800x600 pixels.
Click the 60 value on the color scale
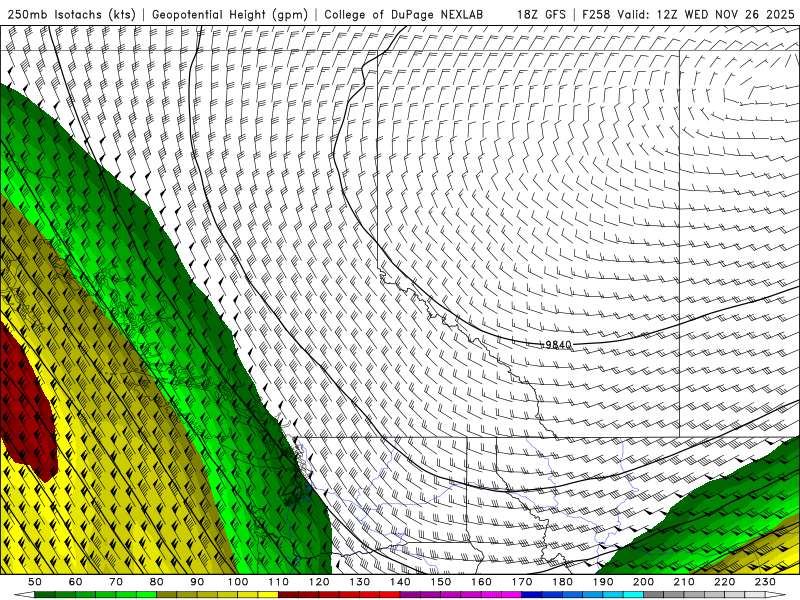75,582
